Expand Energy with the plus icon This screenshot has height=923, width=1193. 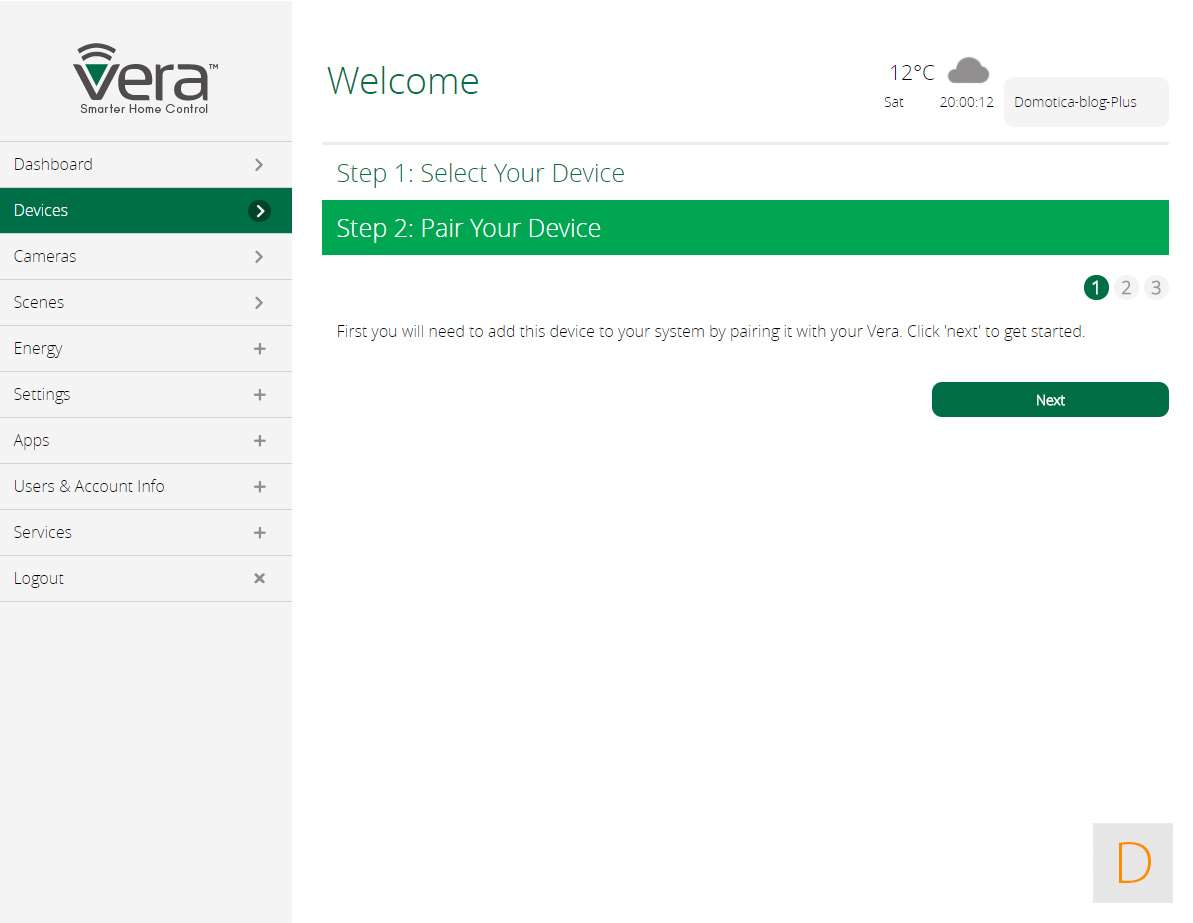click(259, 349)
